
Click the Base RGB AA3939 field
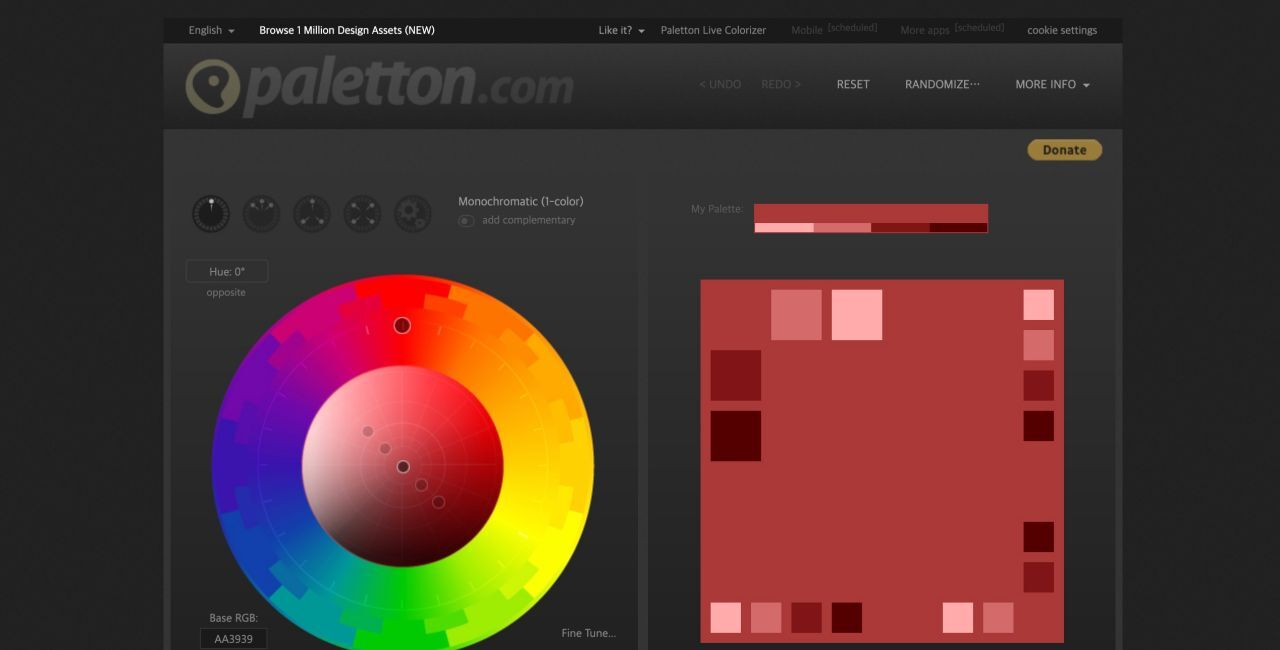[233, 639]
